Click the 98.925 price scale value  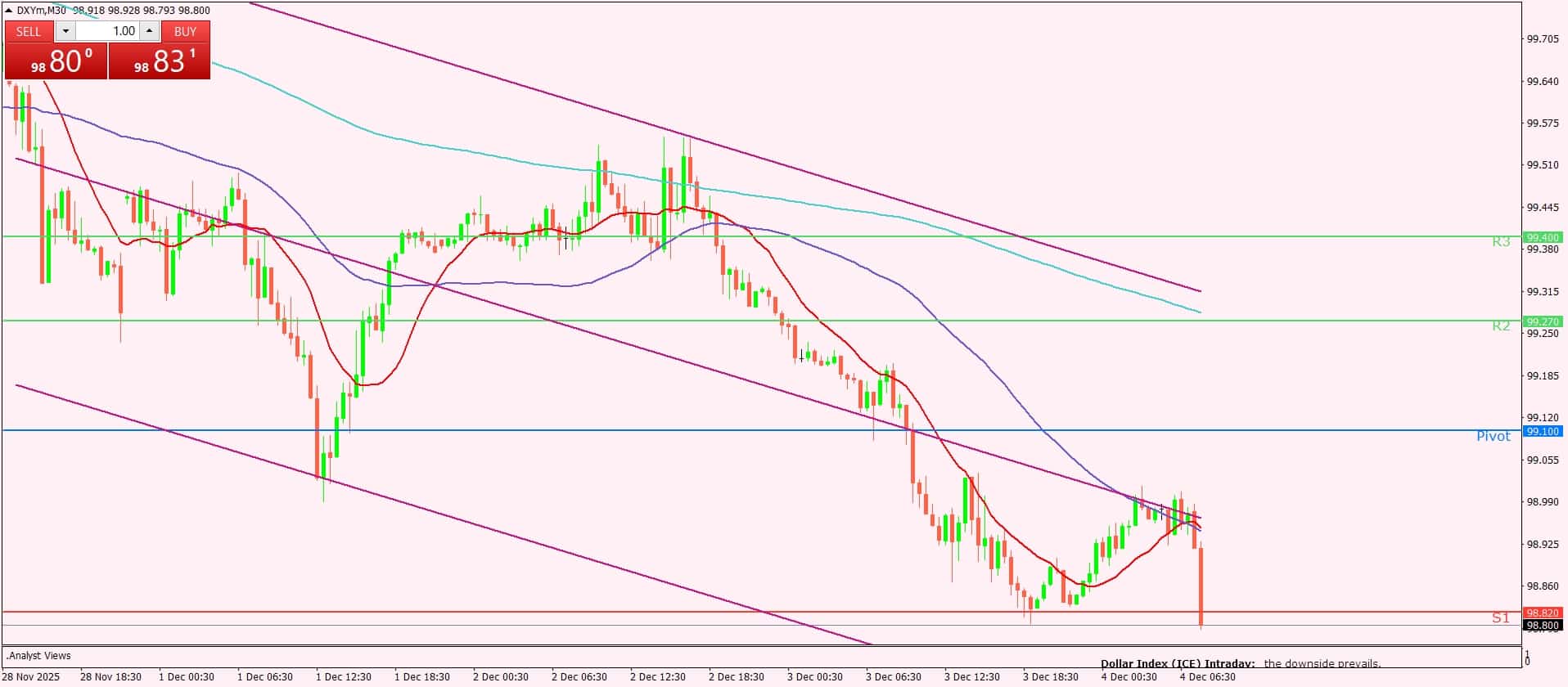click(1542, 545)
